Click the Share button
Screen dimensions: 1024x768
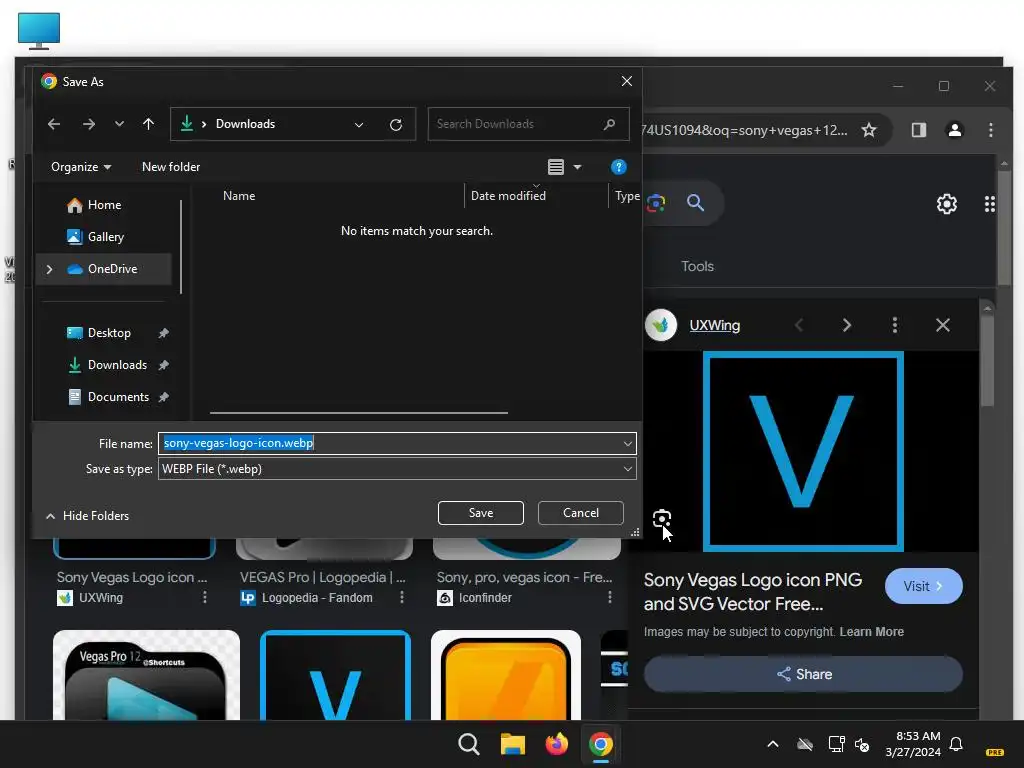pyautogui.click(x=803, y=674)
